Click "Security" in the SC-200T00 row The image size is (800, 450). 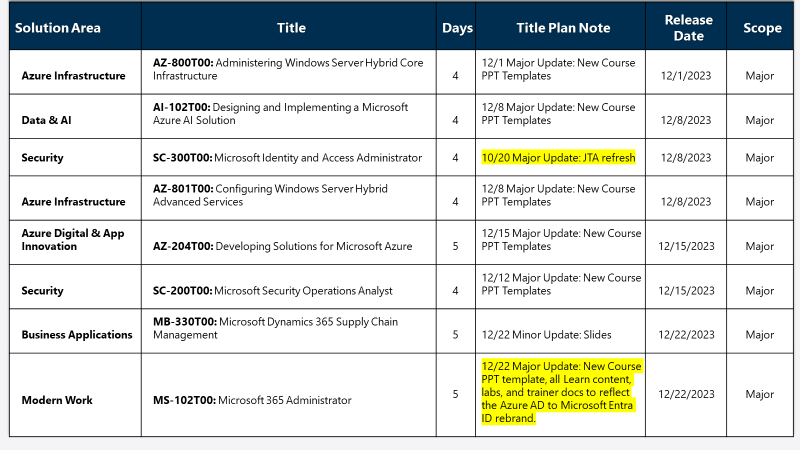coord(42,290)
